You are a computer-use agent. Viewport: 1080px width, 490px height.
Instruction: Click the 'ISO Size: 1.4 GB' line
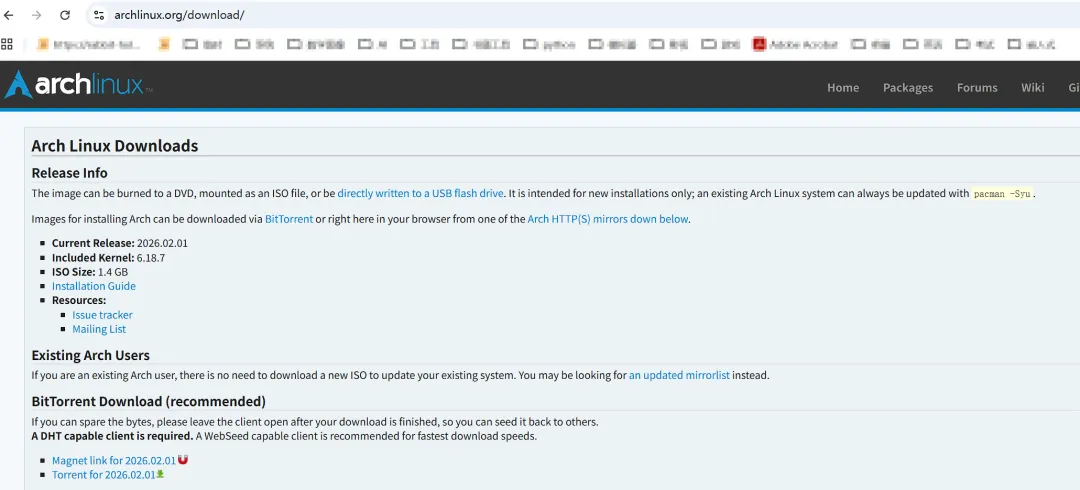point(90,272)
